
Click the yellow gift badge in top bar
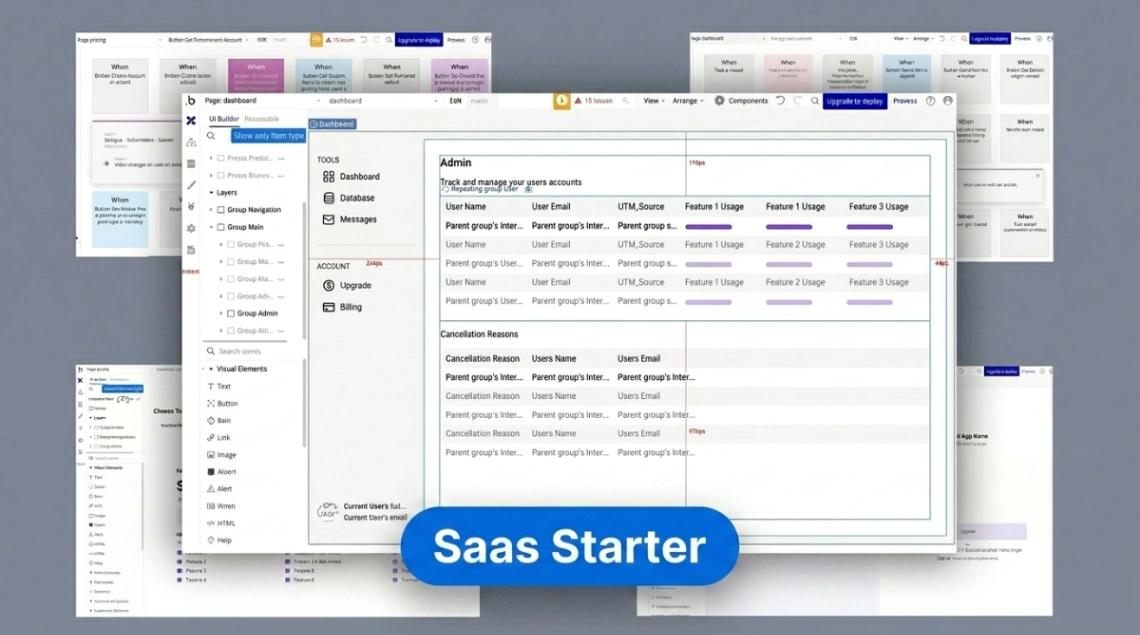(561, 101)
